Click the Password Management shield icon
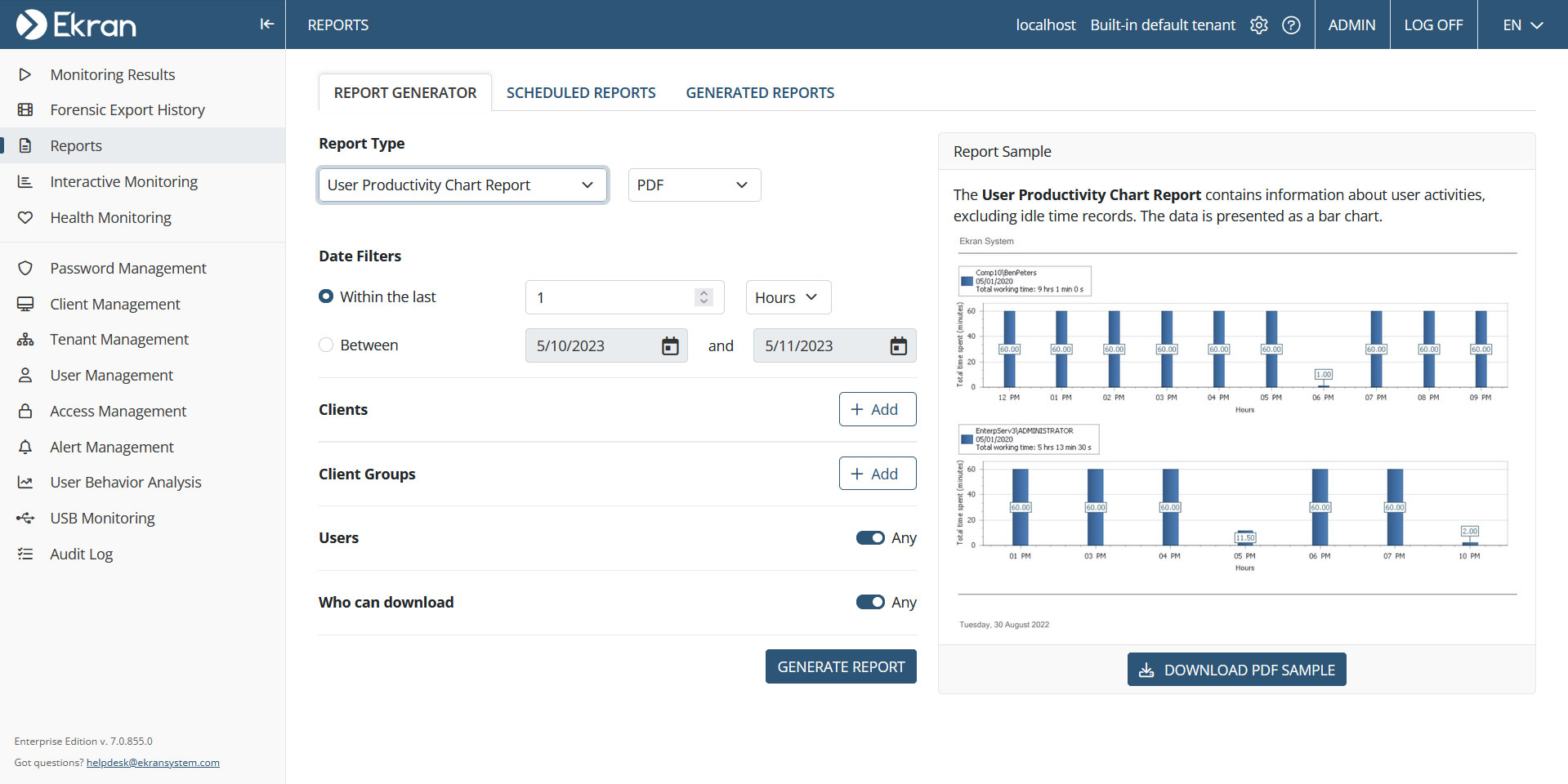 [x=25, y=268]
